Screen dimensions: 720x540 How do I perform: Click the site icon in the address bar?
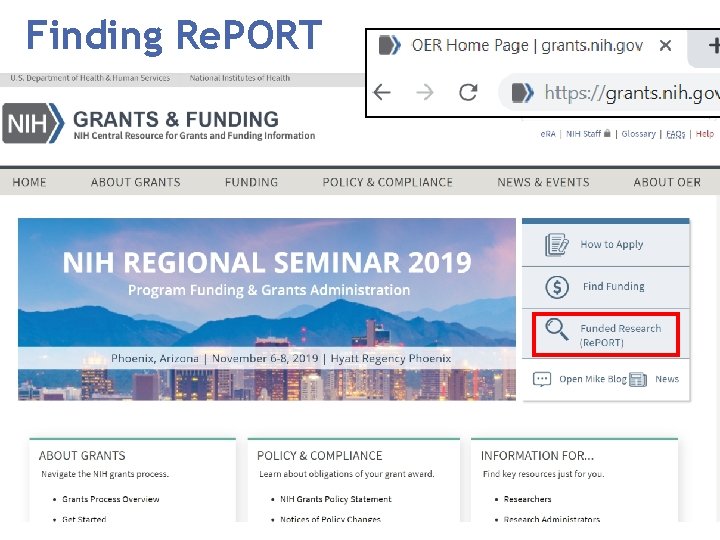[523, 93]
